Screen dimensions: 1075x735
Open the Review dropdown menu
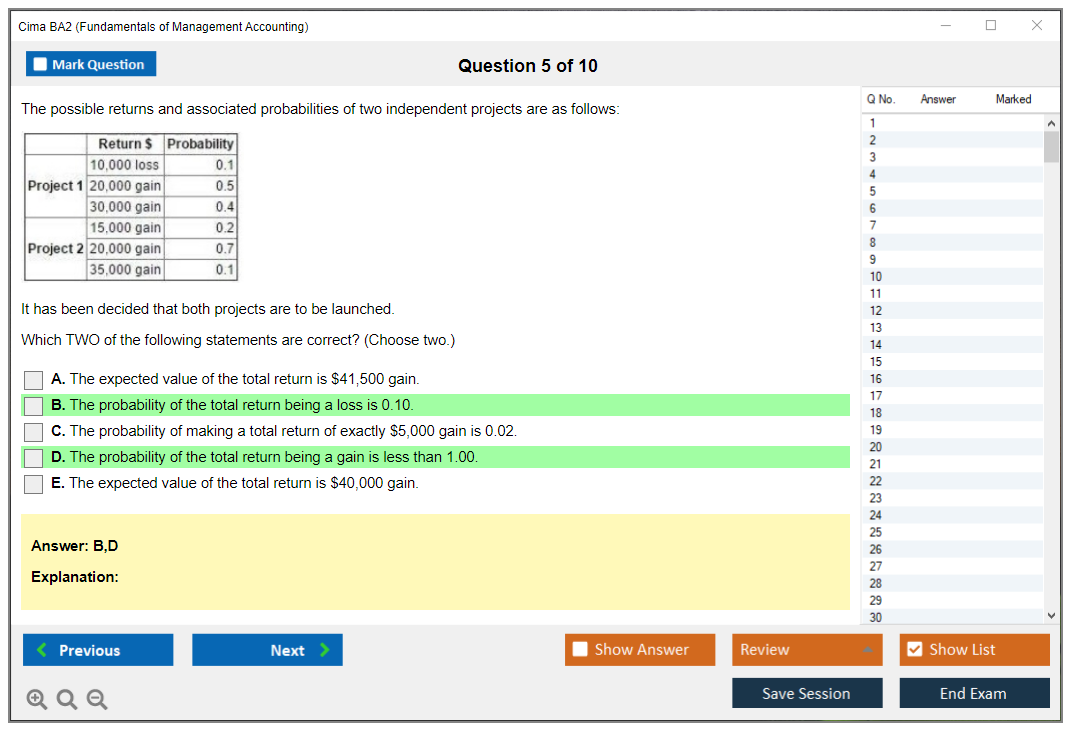806,650
